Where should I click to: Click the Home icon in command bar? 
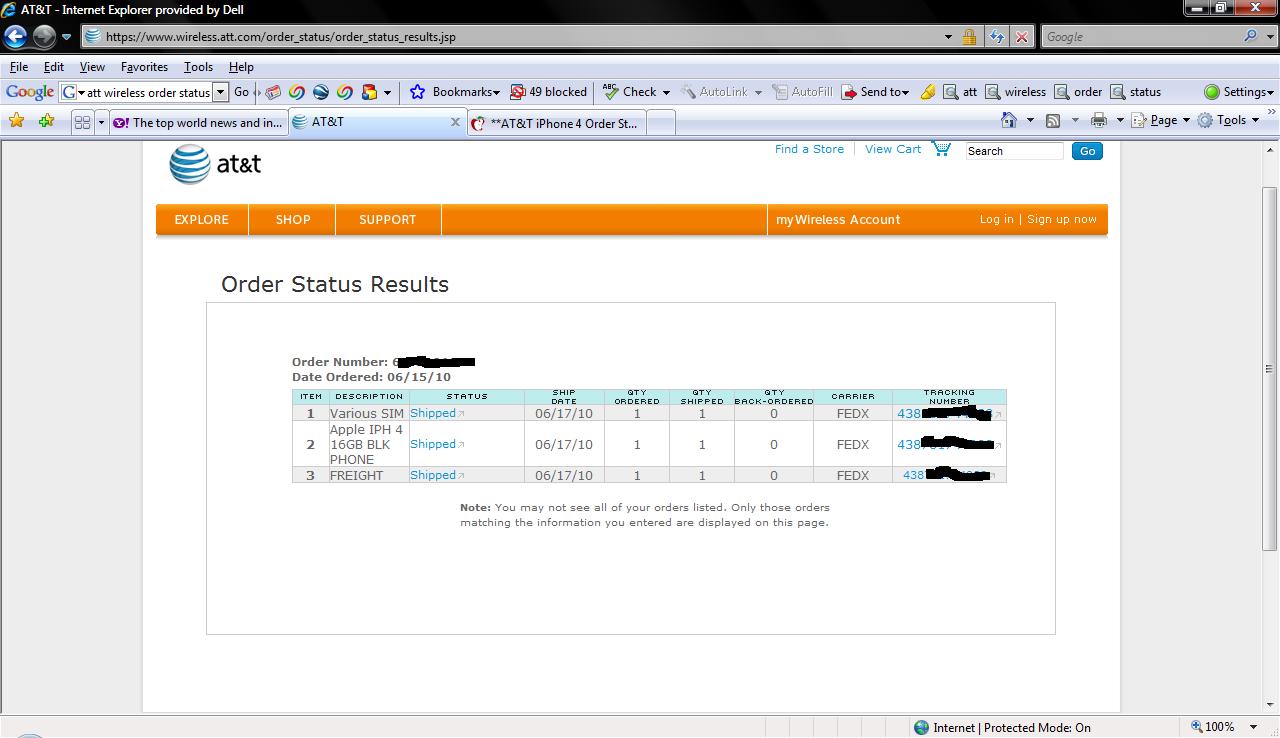pyautogui.click(x=1010, y=120)
